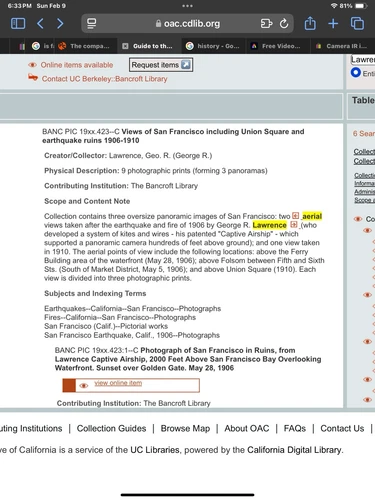
Task: Select the 'Entire' radio button in search
Action: tap(356, 73)
